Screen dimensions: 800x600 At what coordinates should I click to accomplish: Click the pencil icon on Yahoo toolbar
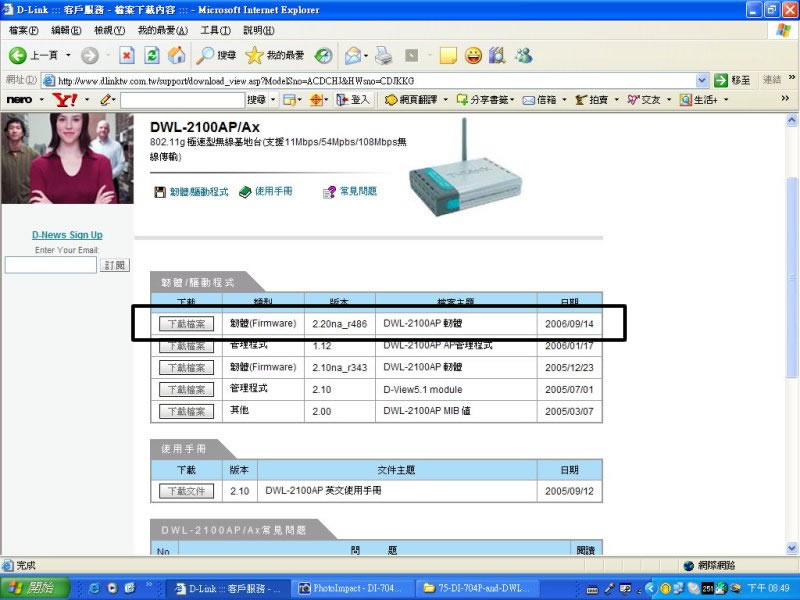click(106, 99)
